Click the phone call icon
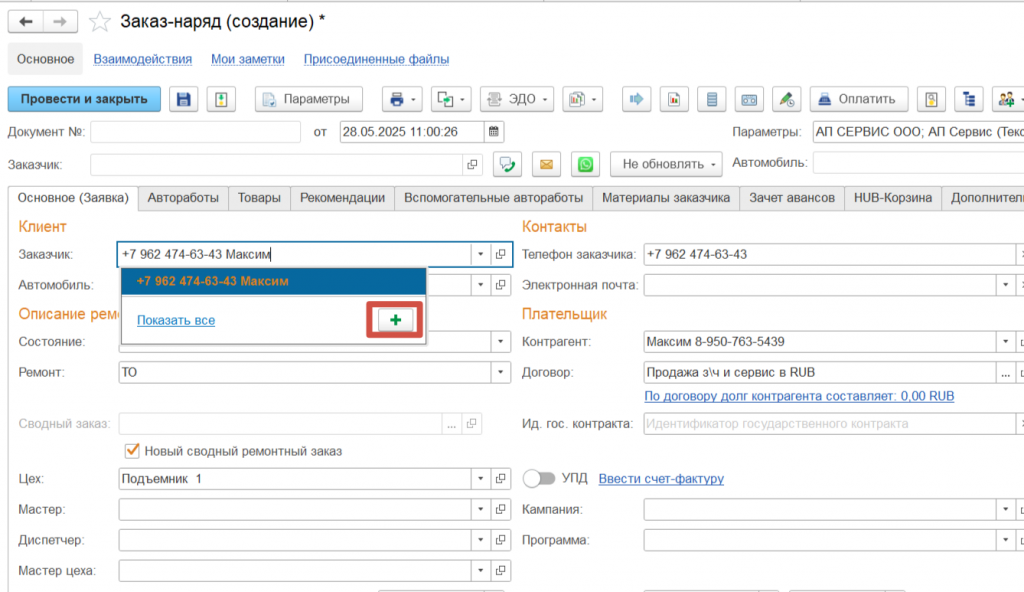 click(508, 164)
